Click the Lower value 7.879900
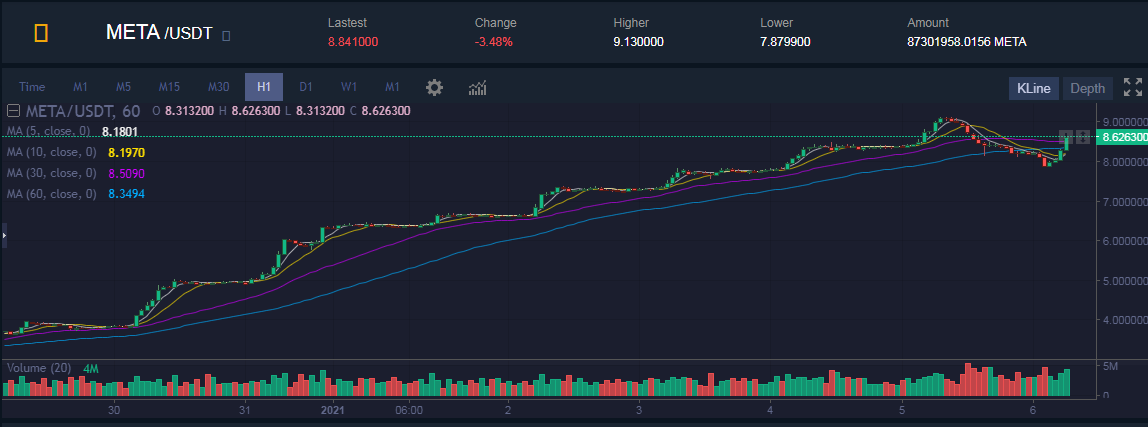The width and height of the screenshot is (1148, 427). (785, 42)
